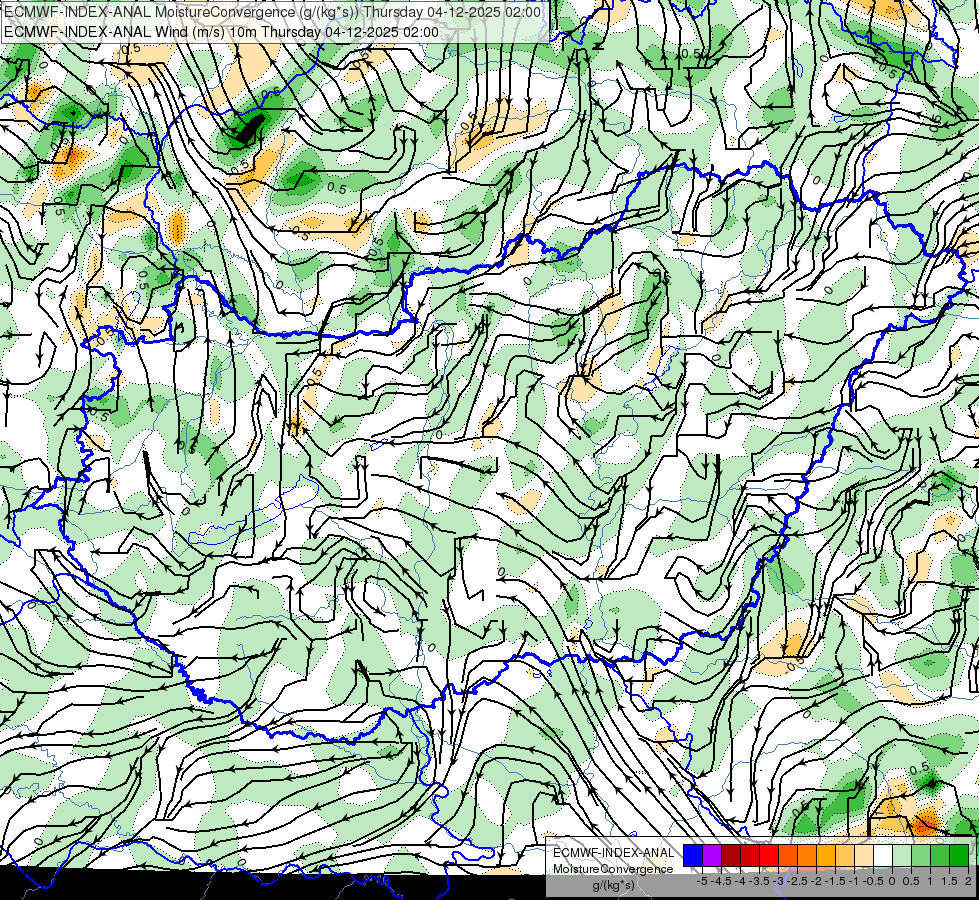The height and width of the screenshot is (900, 979).
Task: Click the 0 value on legend scale
Action: (892, 881)
